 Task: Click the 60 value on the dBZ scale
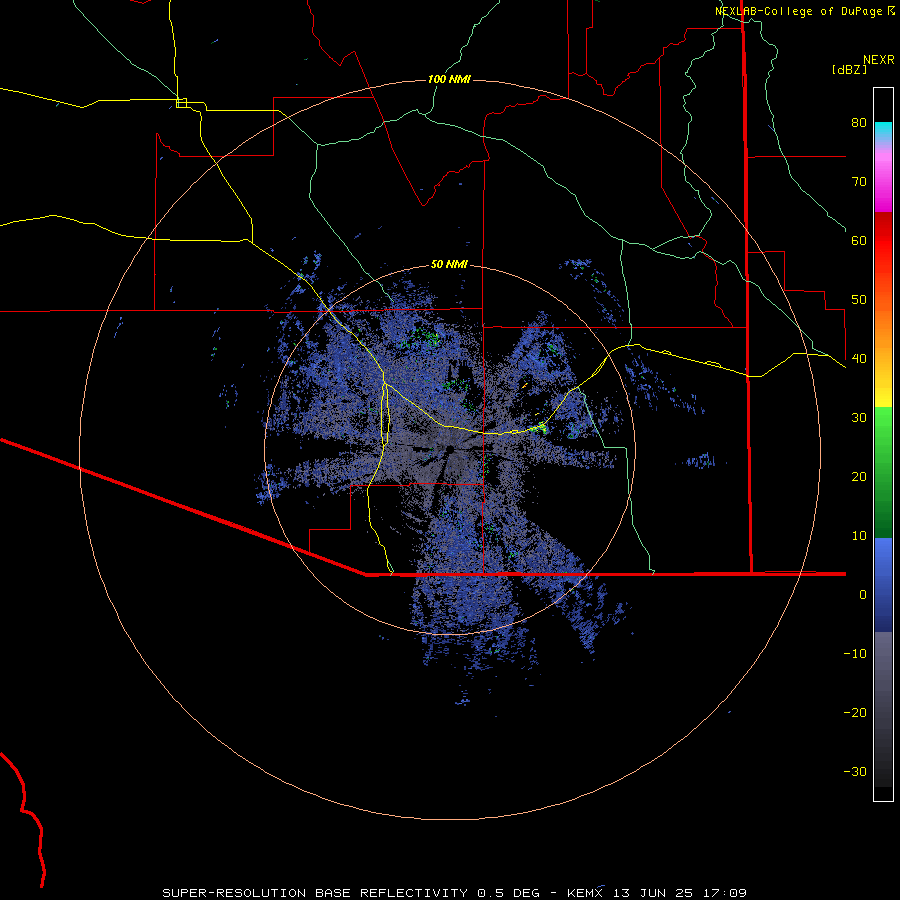point(859,240)
